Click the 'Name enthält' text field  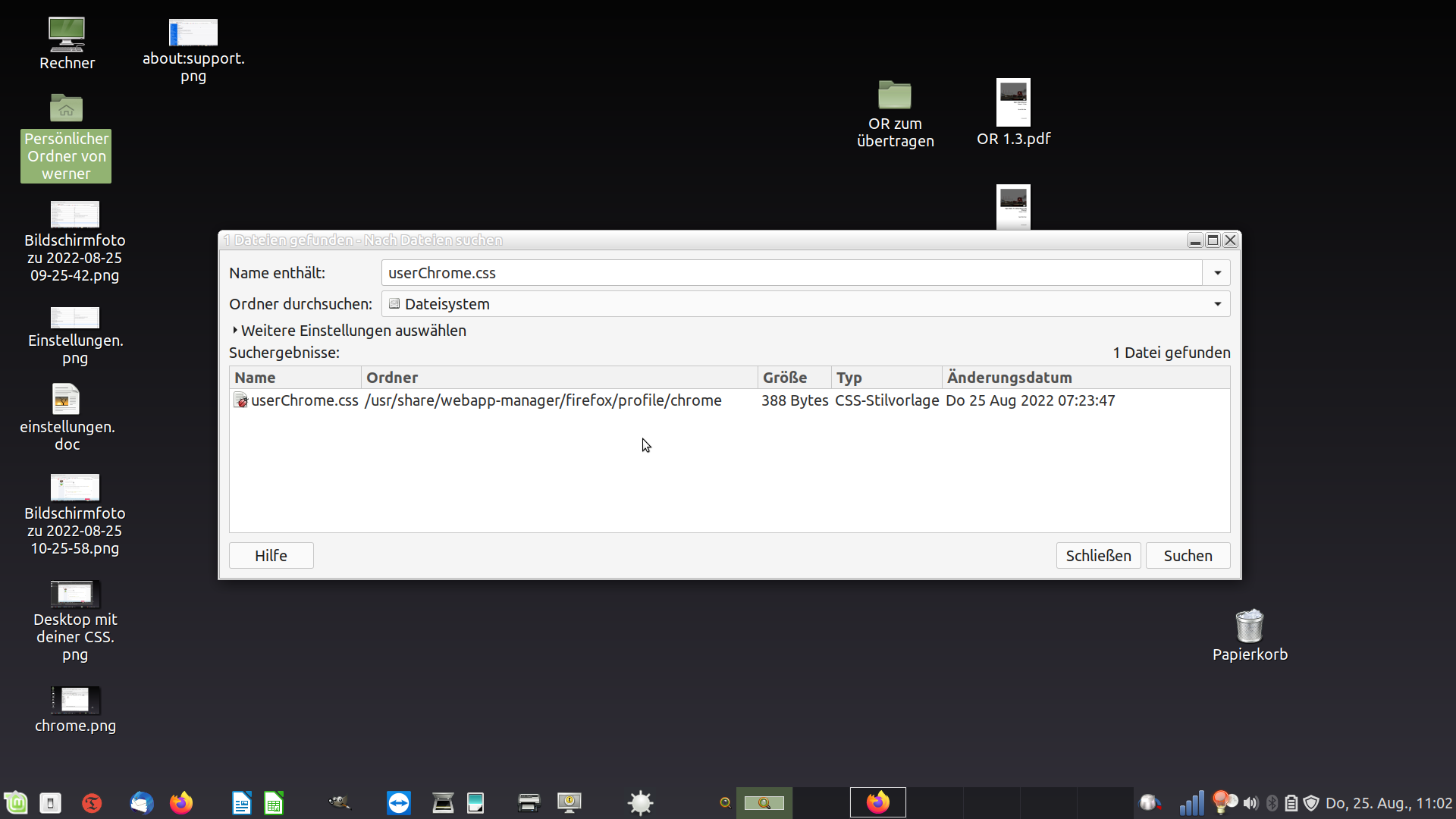click(791, 273)
